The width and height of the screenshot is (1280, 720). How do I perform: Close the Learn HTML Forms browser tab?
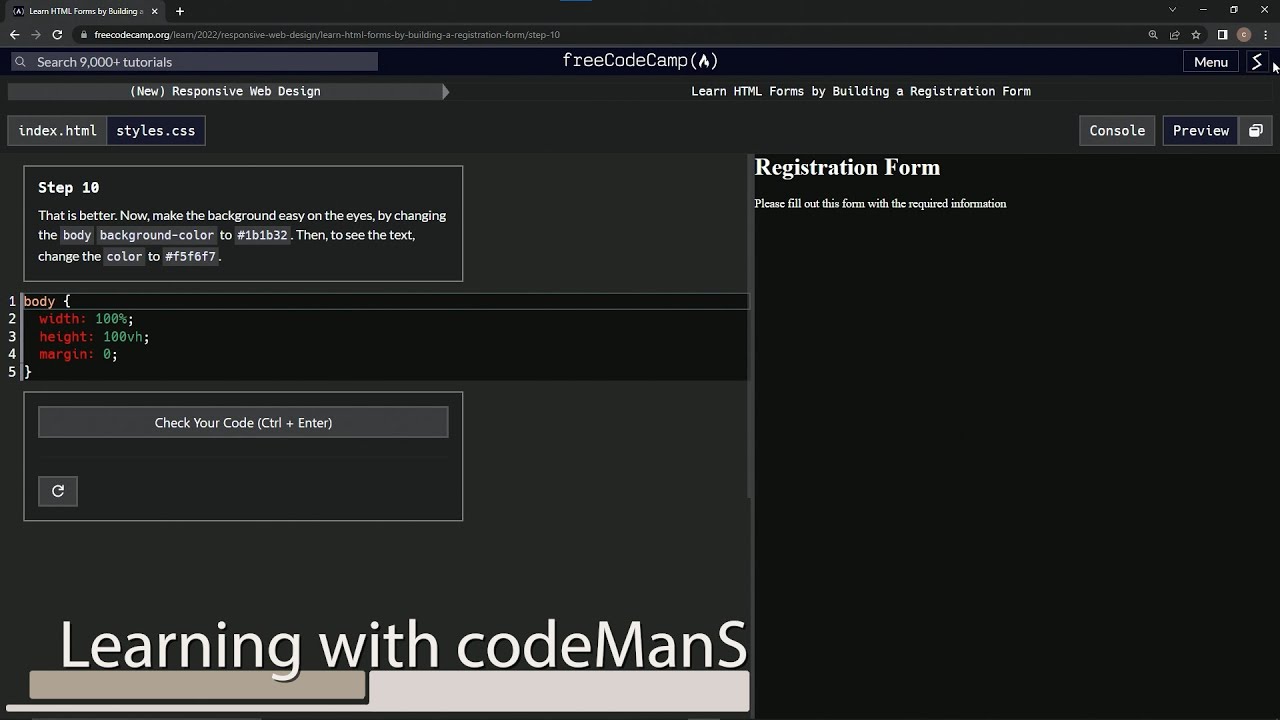pyautogui.click(x=154, y=11)
